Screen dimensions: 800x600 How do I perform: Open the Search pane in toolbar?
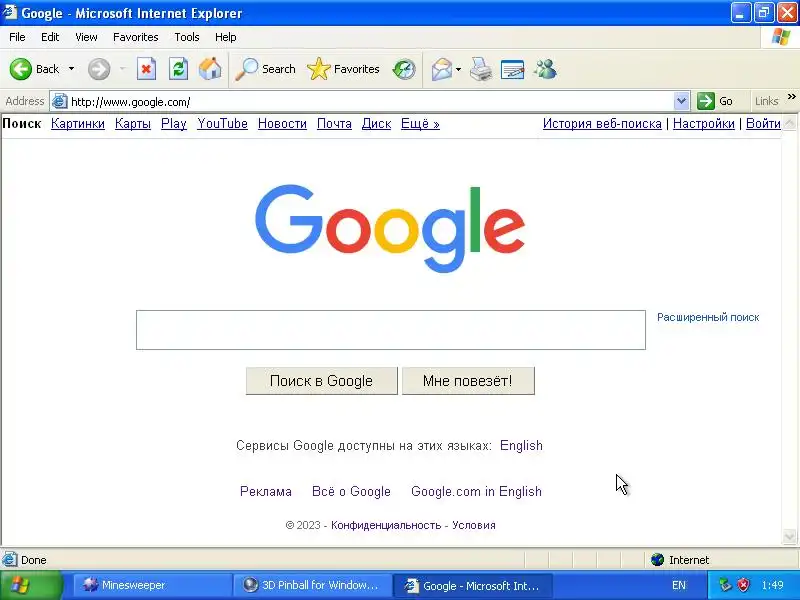point(266,69)
